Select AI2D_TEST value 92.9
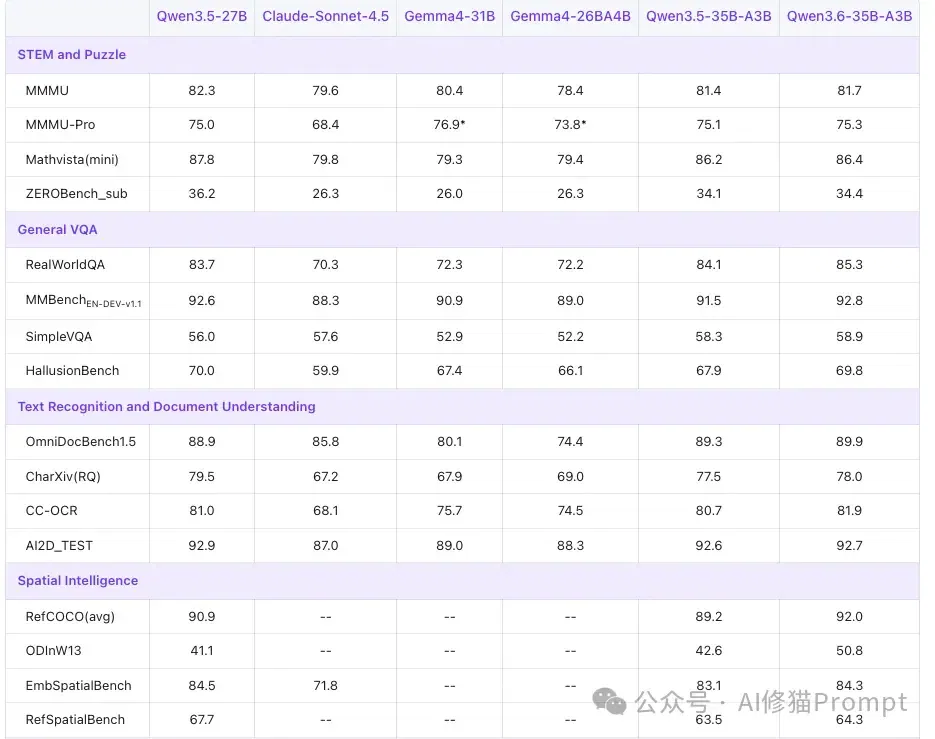 pyautogui.click(x=202, y=546)
